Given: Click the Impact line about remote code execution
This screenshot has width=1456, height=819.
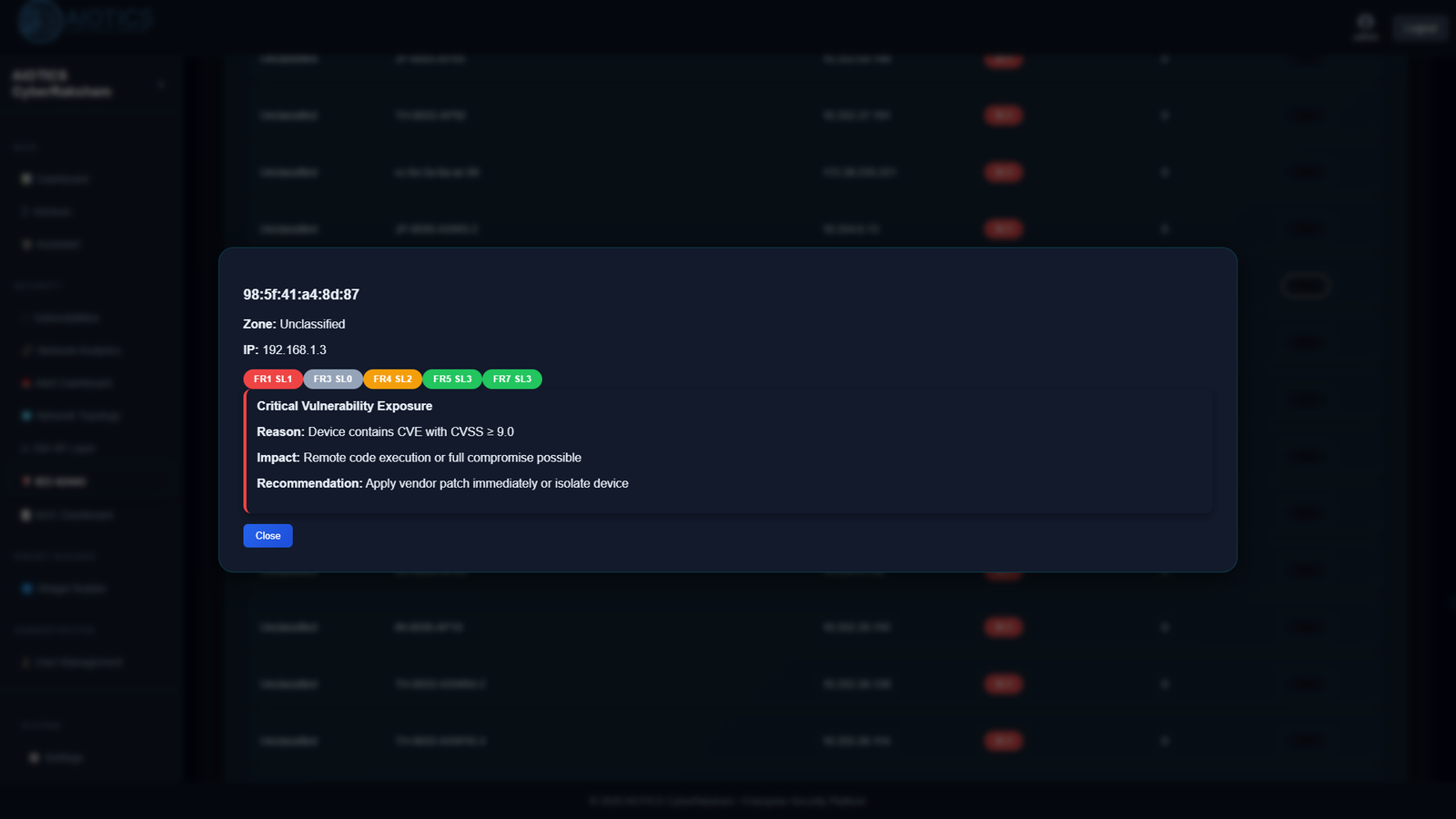Looking at the screenshot, I should pyautogui.click(x=419, y=458).
